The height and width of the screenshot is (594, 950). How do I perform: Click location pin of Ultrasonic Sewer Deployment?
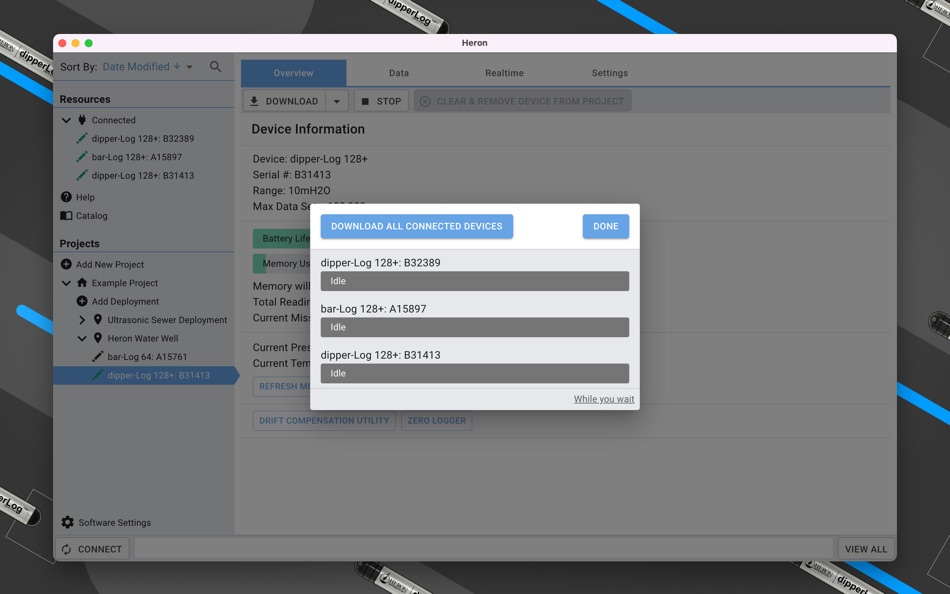pyautogui.click(x=98, y=319)
